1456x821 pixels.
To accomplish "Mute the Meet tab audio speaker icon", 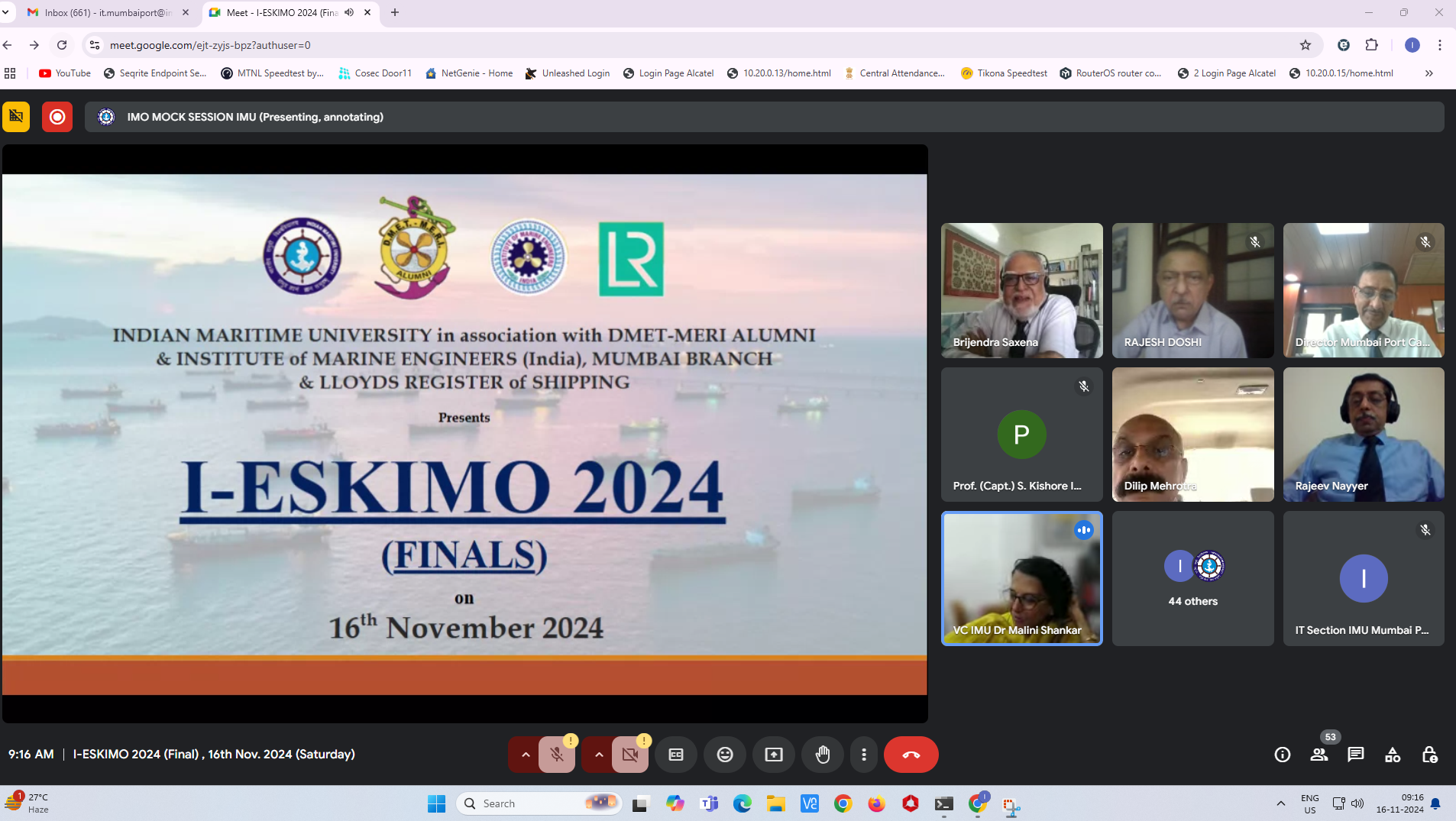I will [349, 12].
